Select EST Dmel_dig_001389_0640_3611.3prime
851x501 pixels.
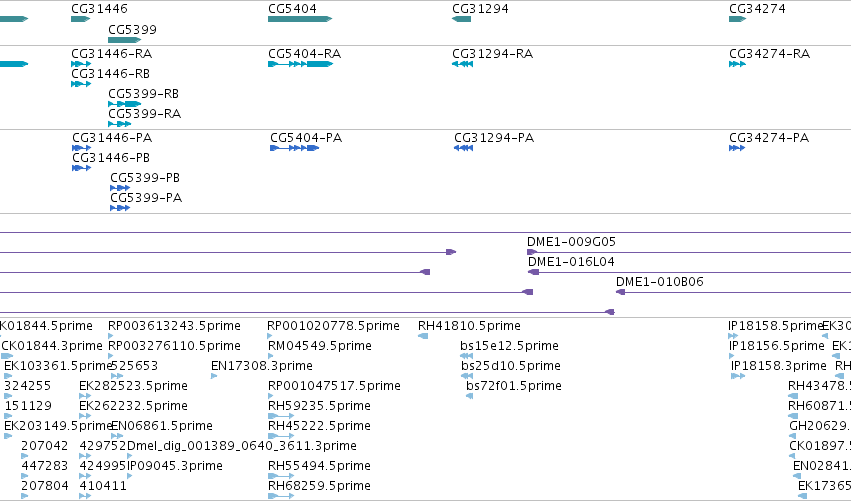[242, 446]
